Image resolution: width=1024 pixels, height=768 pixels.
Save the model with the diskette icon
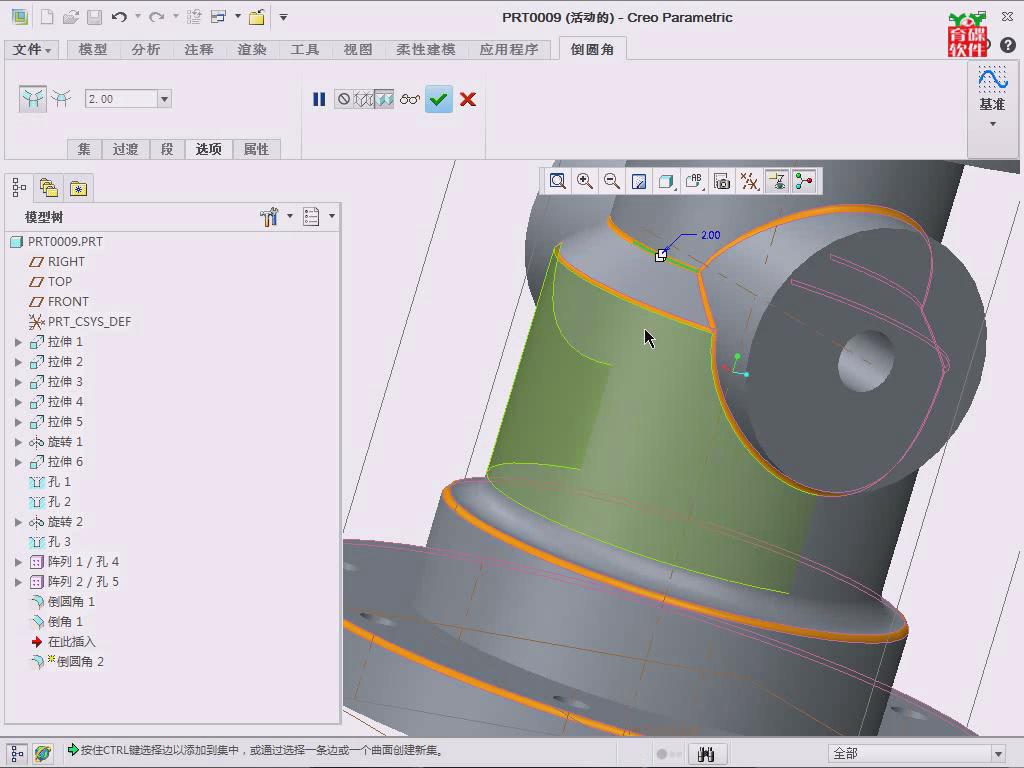[95, 17]
